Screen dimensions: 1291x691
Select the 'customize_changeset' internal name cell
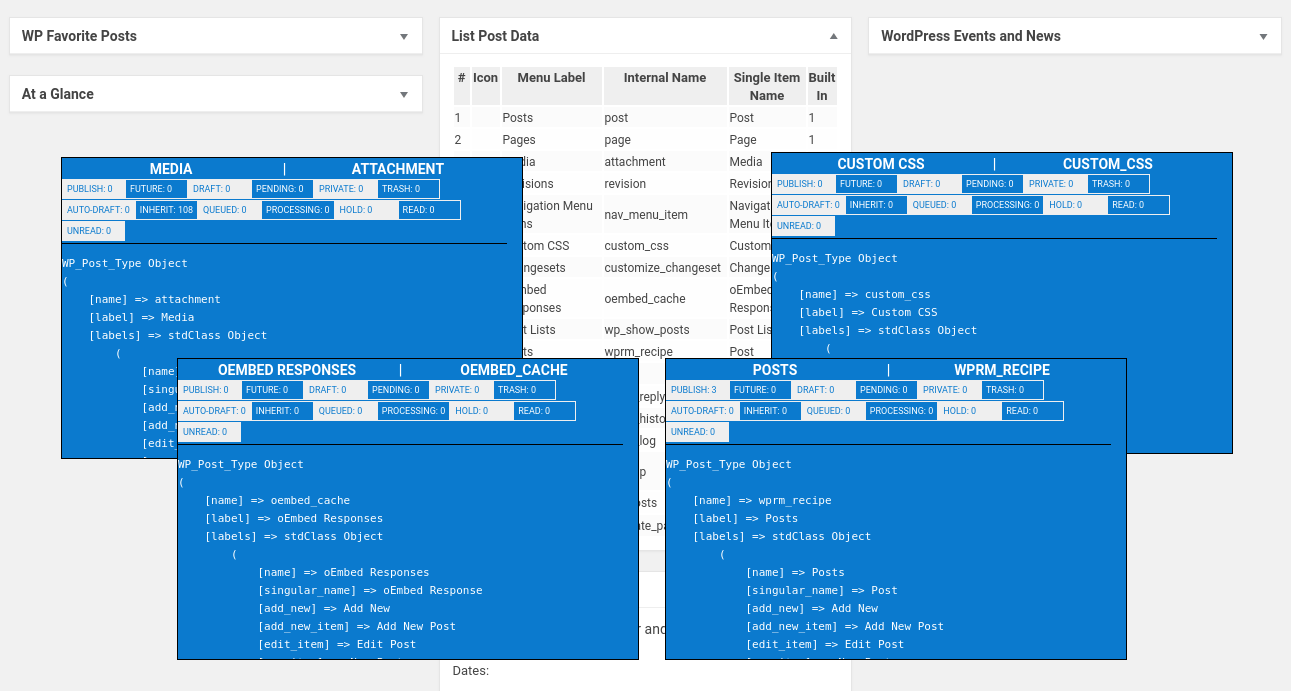click(x=665, y=268)
